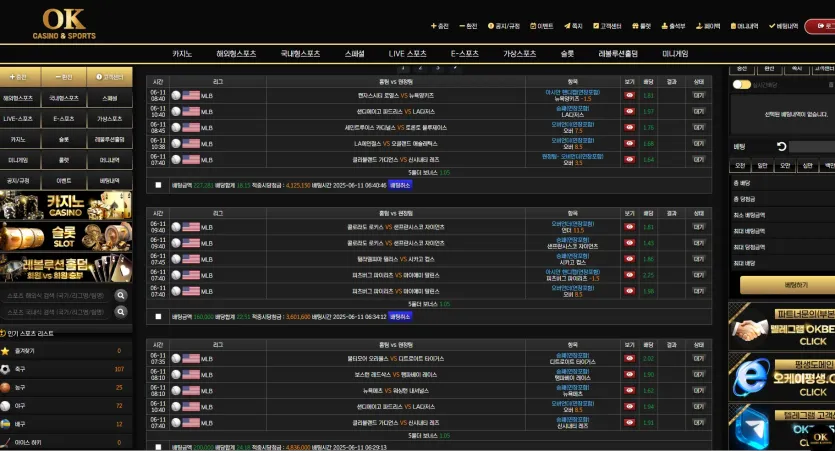The image size is (835, 451).
Task: Select 야구 baseball item in list
Action: (66, 406)
